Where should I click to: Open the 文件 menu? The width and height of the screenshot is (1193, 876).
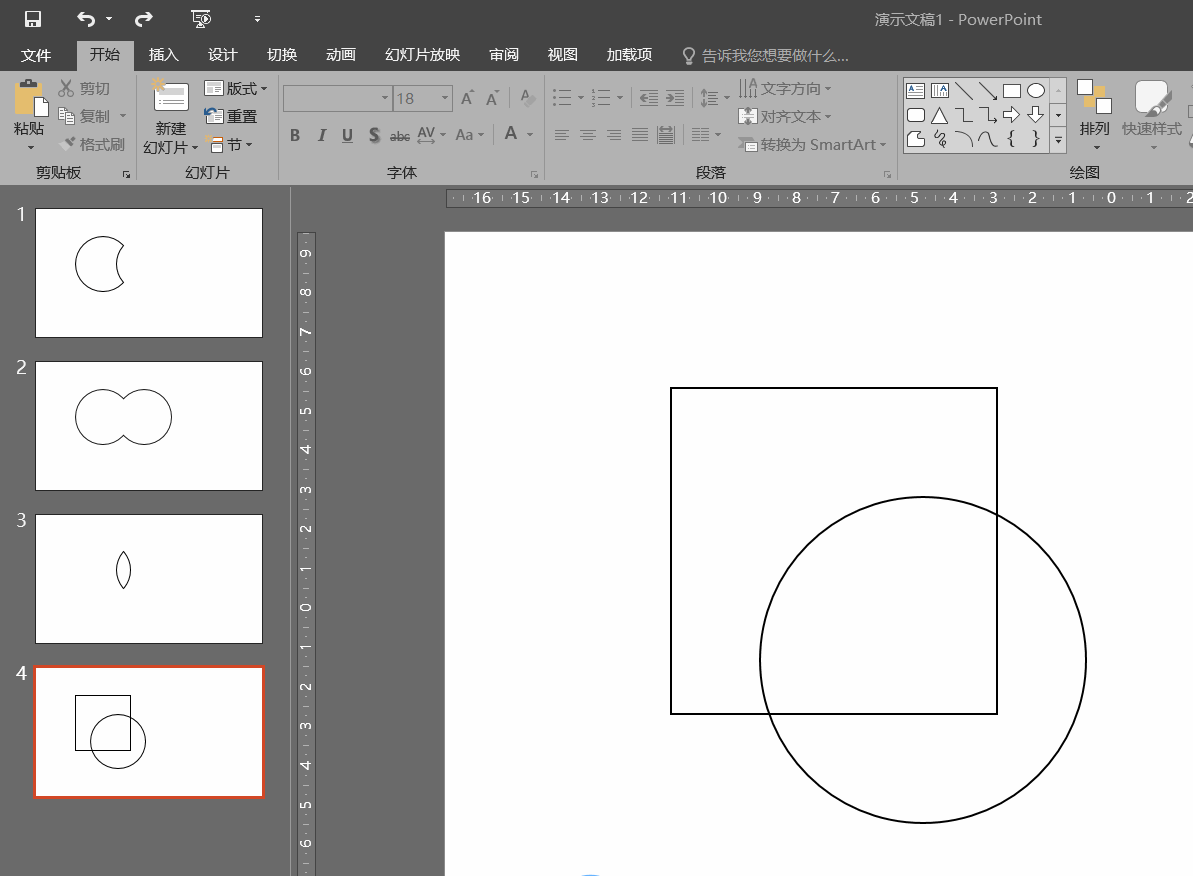point(36,55)
